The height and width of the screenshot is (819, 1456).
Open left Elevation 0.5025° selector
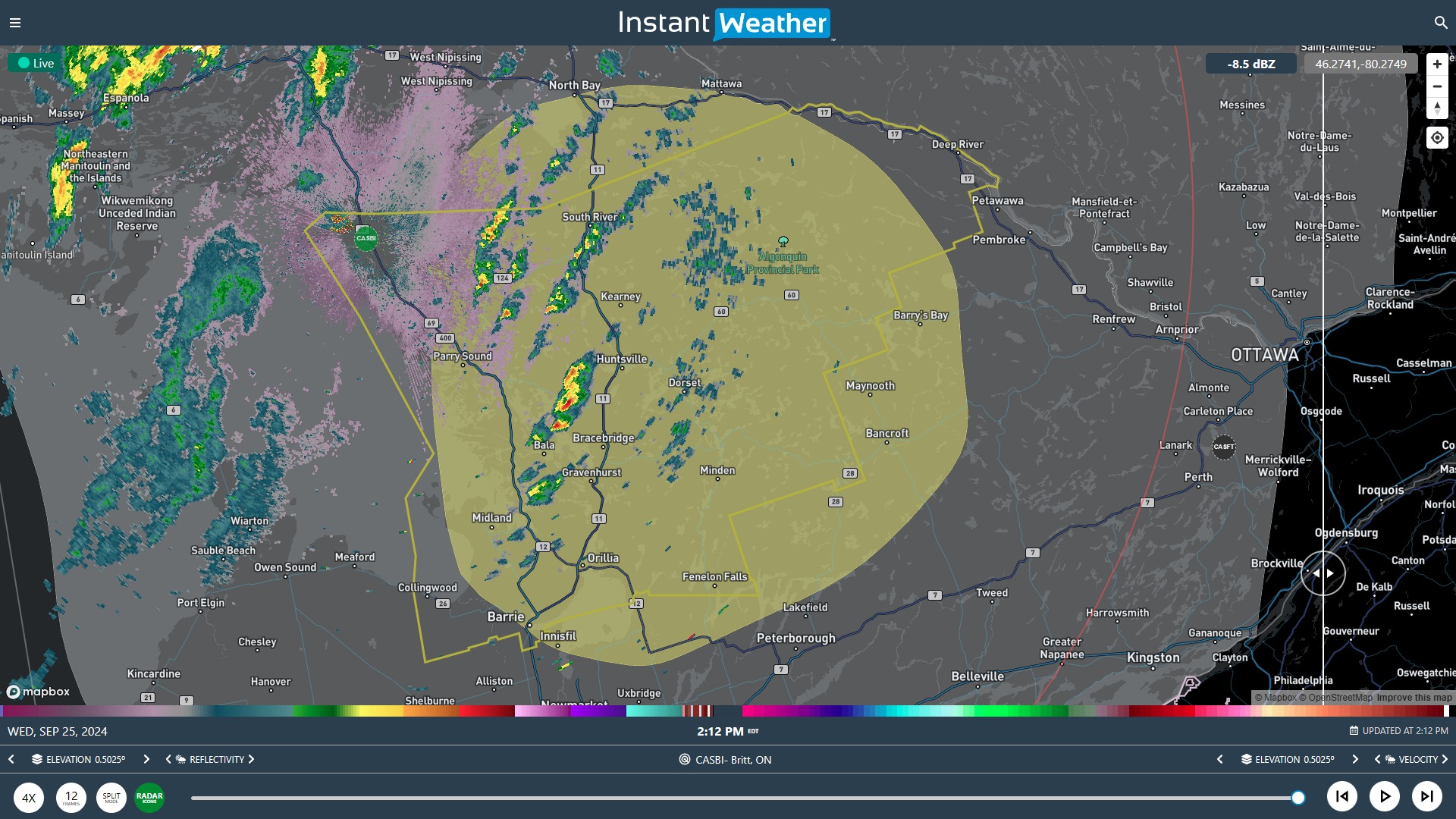click(86, 759)
